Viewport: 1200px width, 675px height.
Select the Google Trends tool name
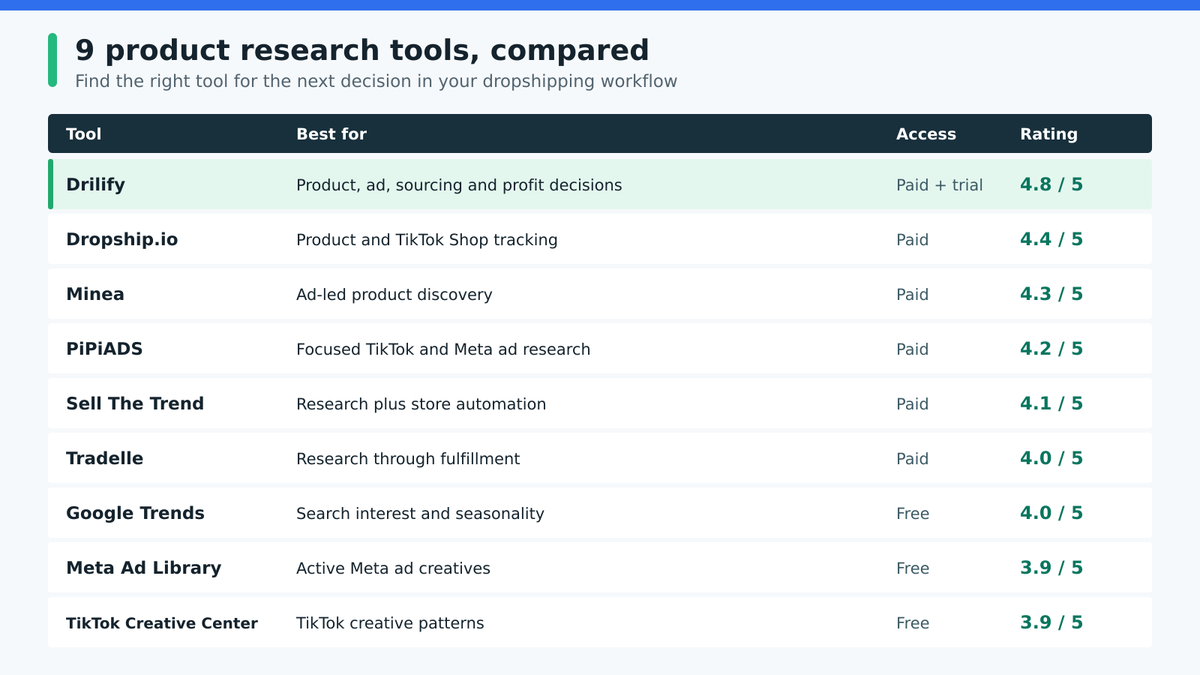point(135,513)
